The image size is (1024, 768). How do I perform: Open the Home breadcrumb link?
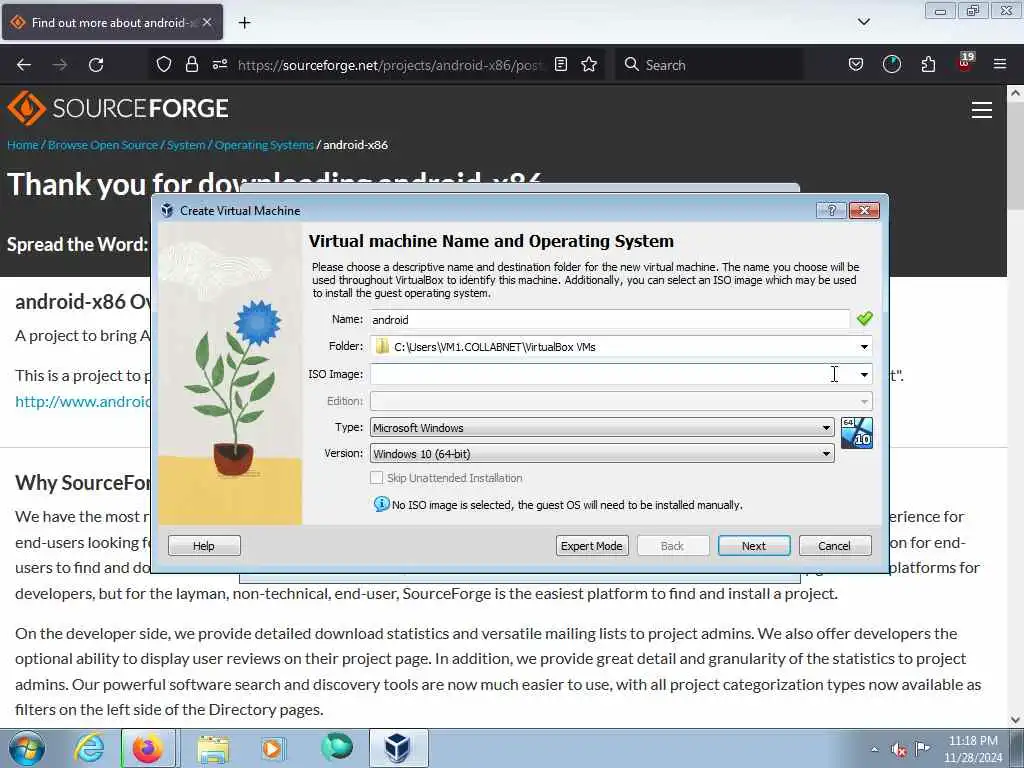pyautogui.click(x=23, y=145)
